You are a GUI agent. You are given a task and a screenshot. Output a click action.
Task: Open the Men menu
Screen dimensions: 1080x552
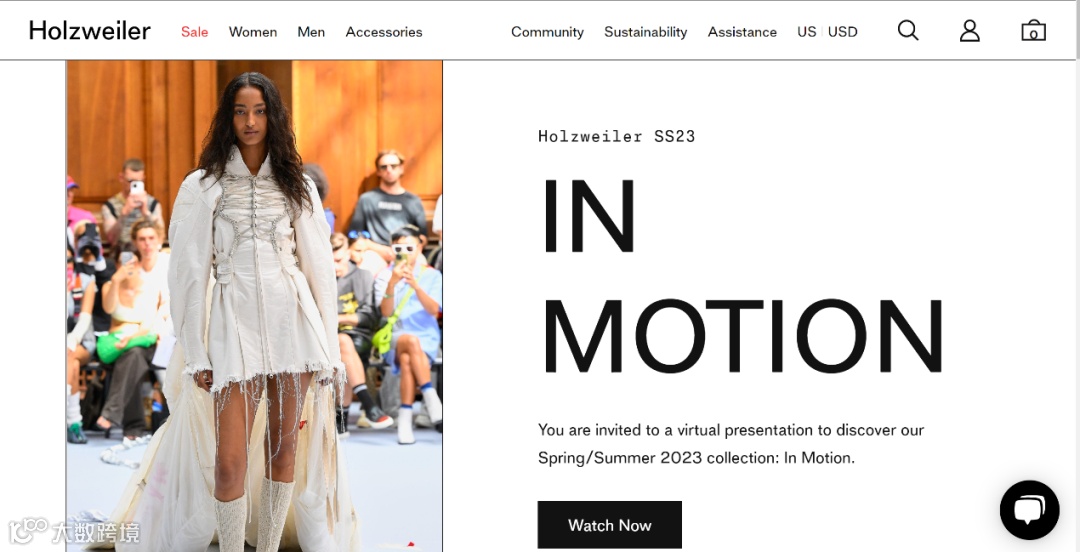[x=311, y=32]
